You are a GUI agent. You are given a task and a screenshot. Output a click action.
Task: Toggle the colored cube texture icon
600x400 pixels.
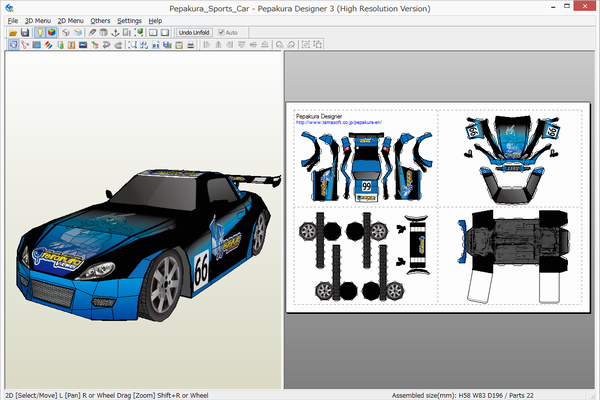(52, 33)
